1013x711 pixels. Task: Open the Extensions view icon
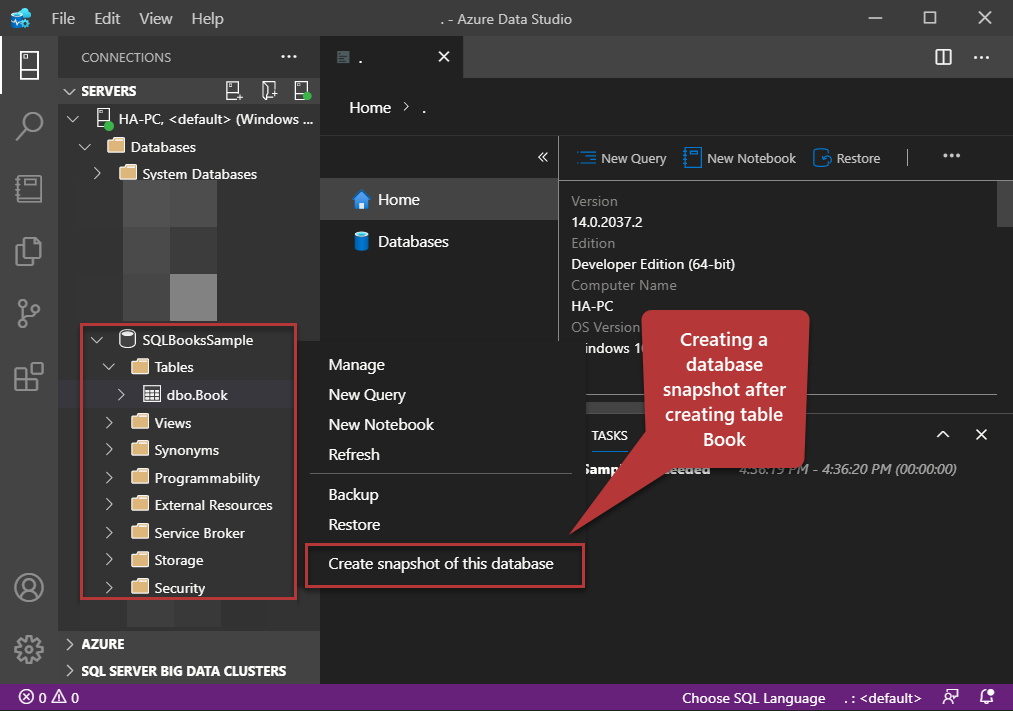29,376
